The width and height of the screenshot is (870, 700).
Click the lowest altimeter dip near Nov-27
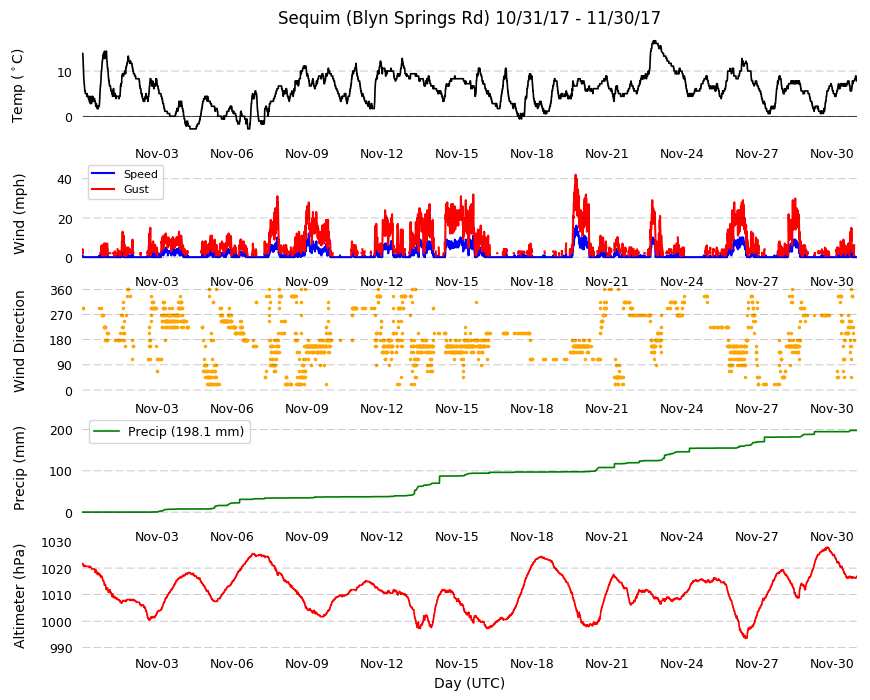(x=745, y=637)
